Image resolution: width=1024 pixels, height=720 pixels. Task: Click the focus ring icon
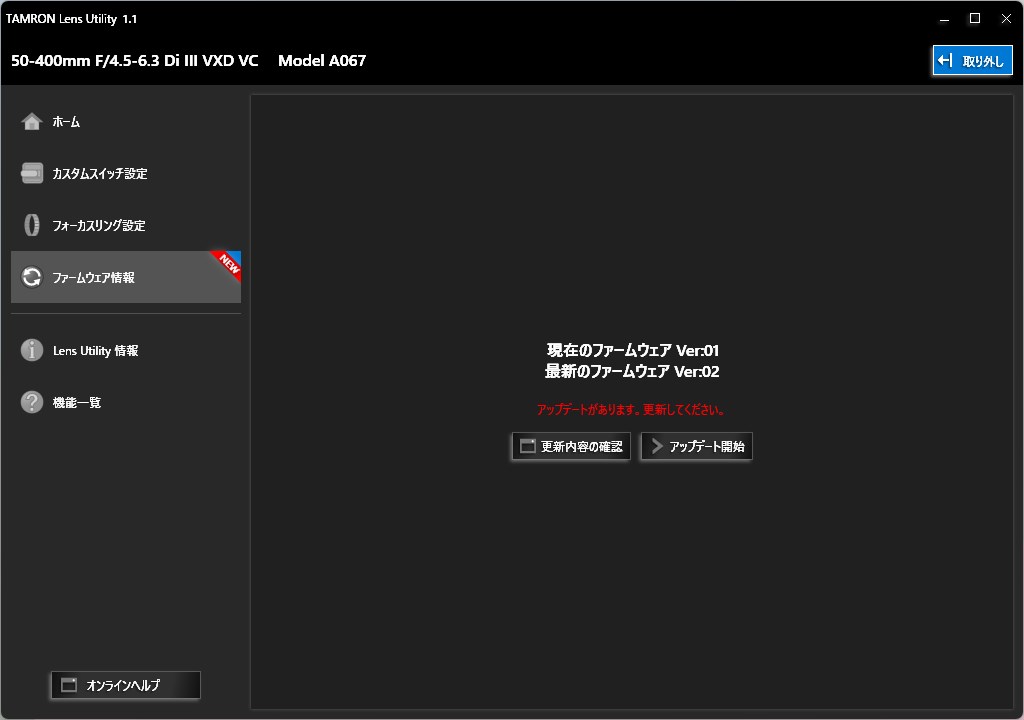point(31,225)
